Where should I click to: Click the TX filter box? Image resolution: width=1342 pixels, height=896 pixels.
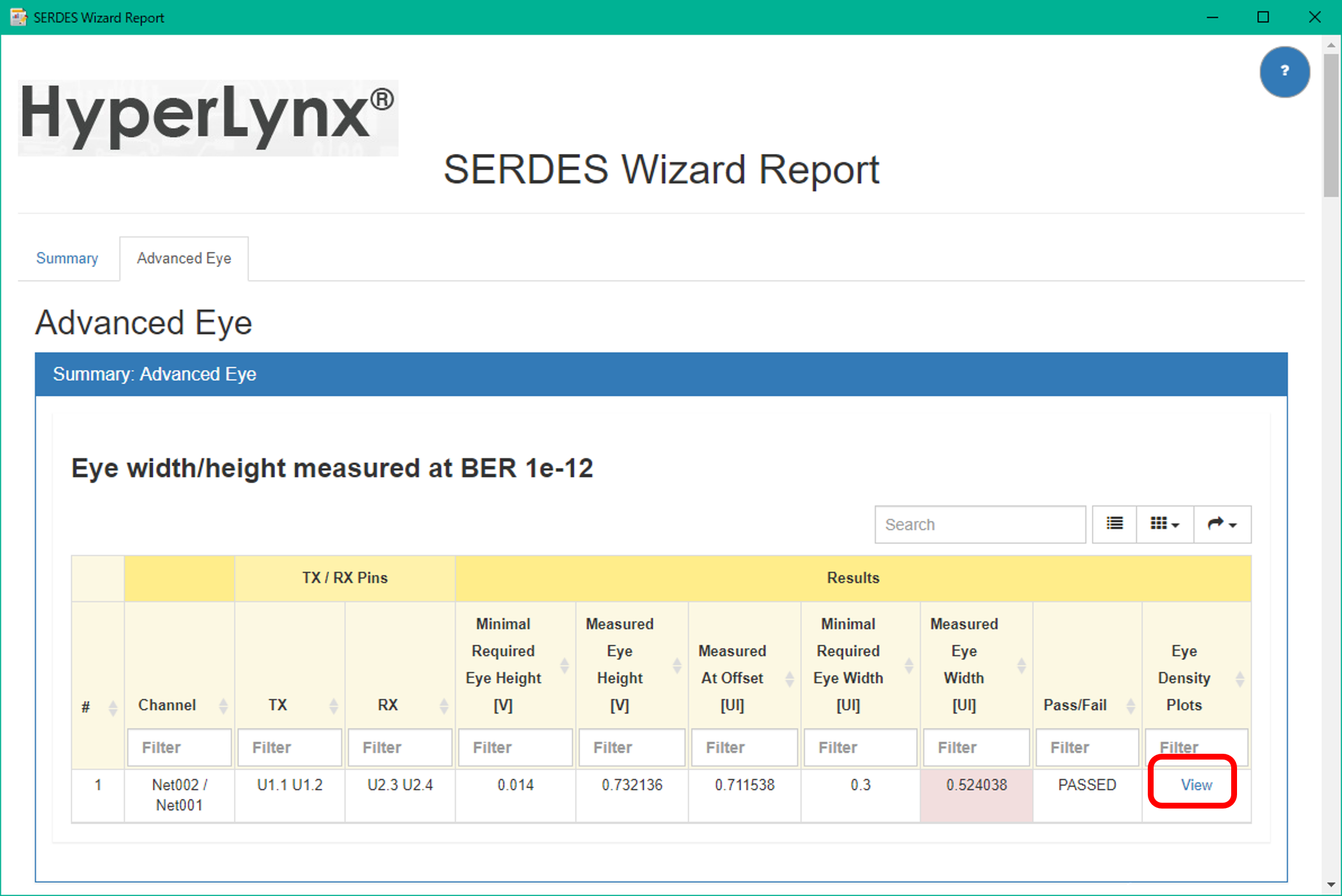[289, 747]
